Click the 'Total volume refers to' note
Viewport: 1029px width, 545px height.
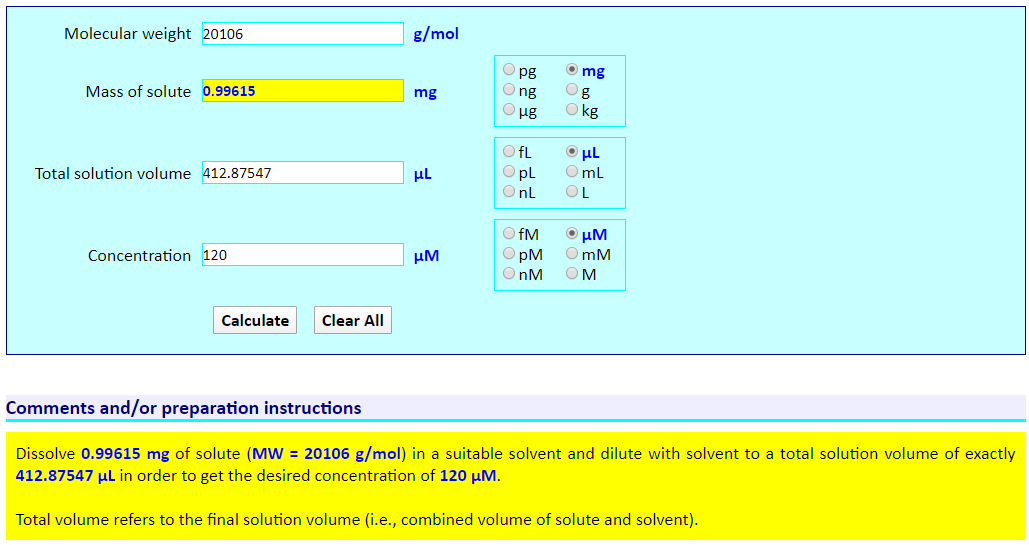pyautogui.click(x=357, y=520)
